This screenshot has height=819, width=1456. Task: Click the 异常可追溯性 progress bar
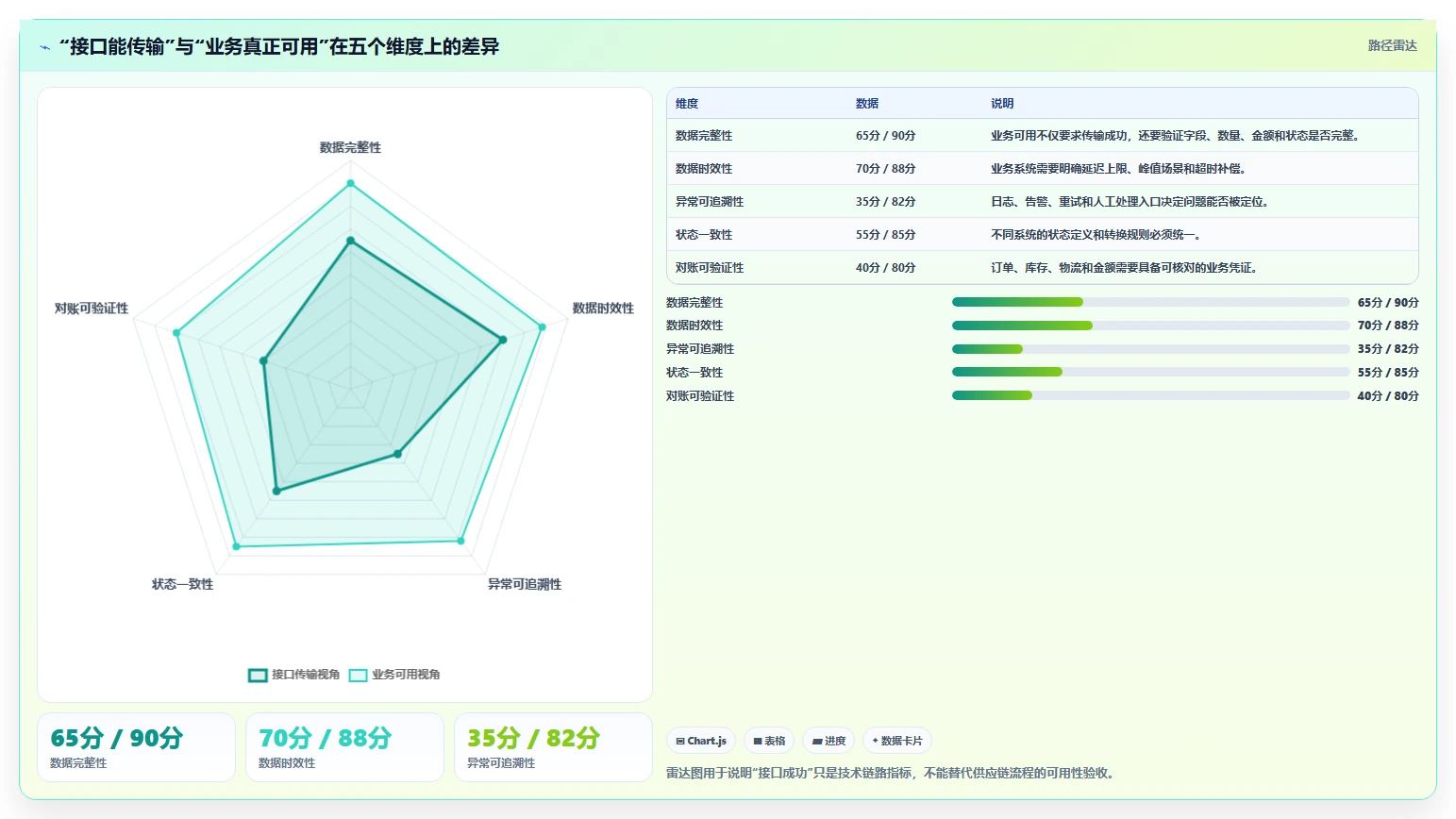1150,349
